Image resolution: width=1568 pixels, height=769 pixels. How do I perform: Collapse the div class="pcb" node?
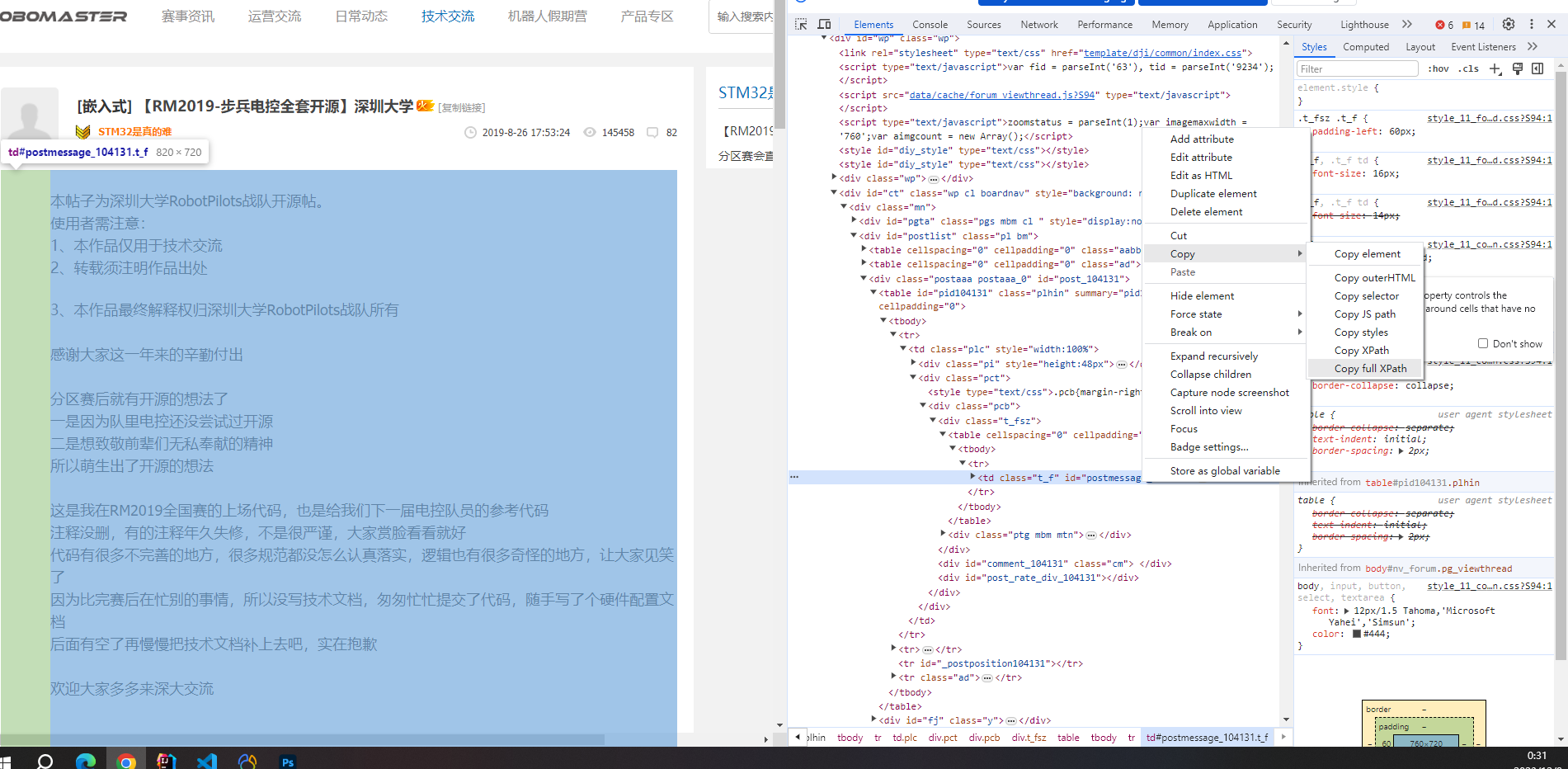[x=923, y=405]
